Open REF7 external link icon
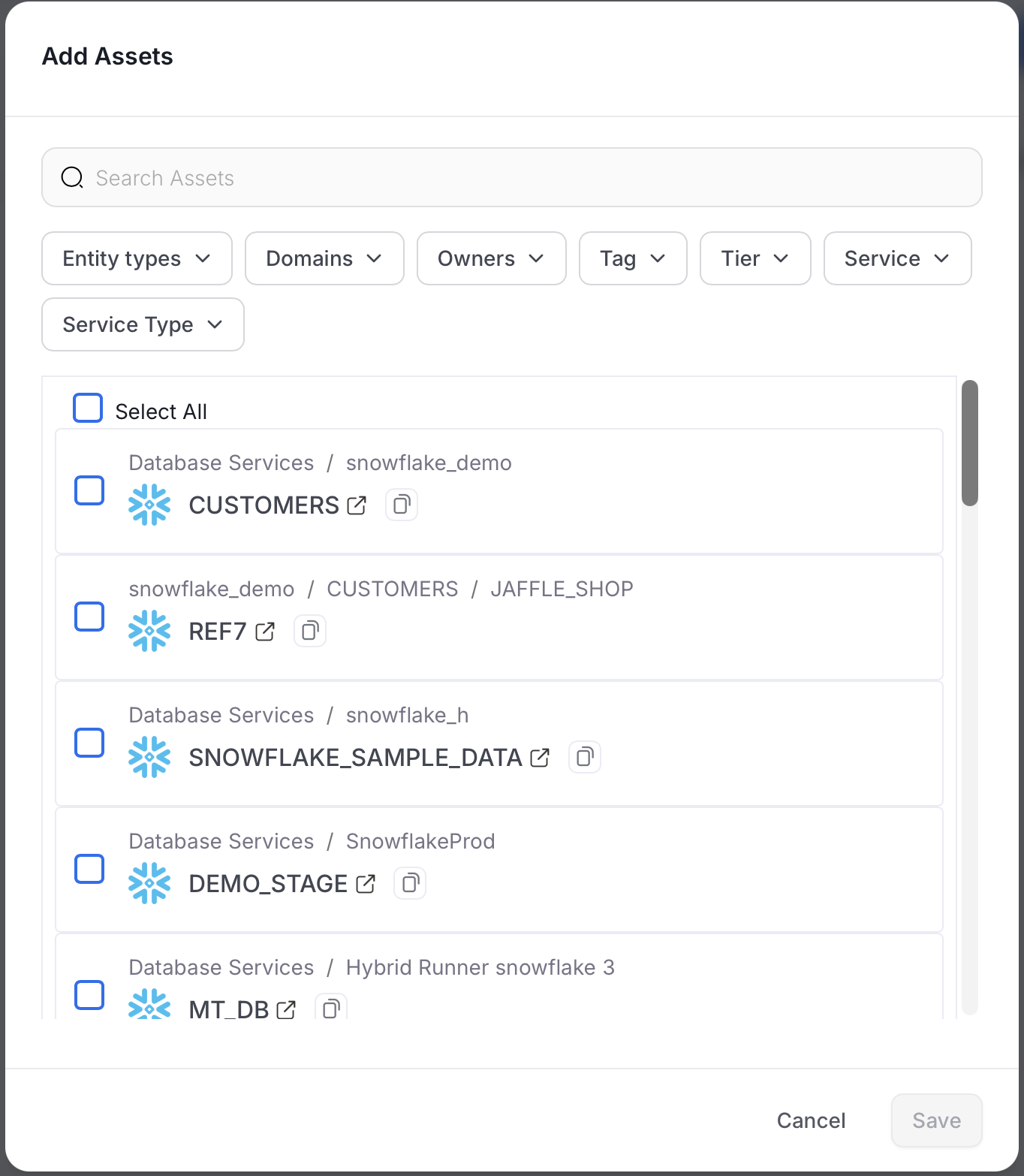 point(265,632)
